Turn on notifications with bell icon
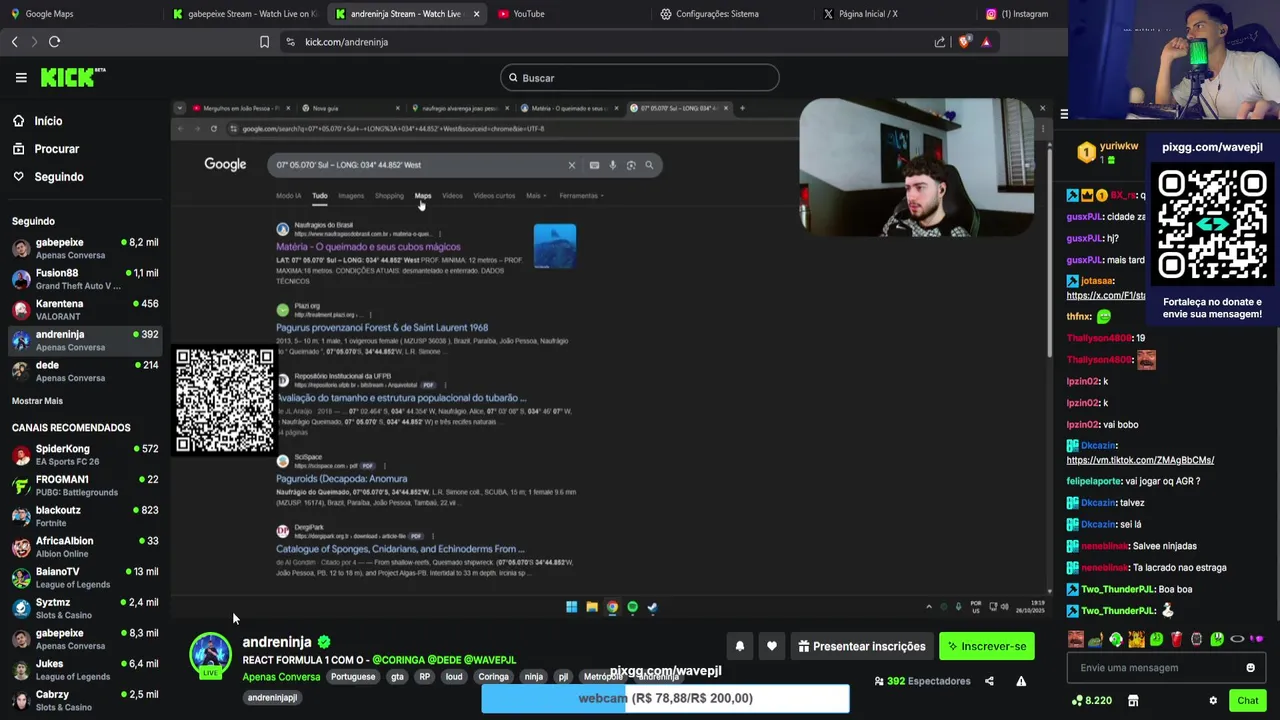The width and height of the screenshot is (1280, 720). [740, 646]
